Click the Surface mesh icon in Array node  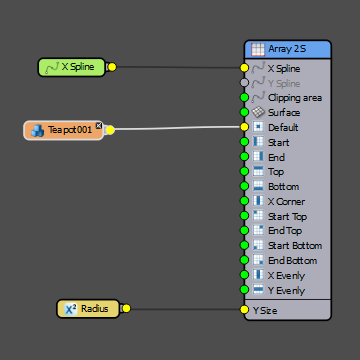click(258, 112)
